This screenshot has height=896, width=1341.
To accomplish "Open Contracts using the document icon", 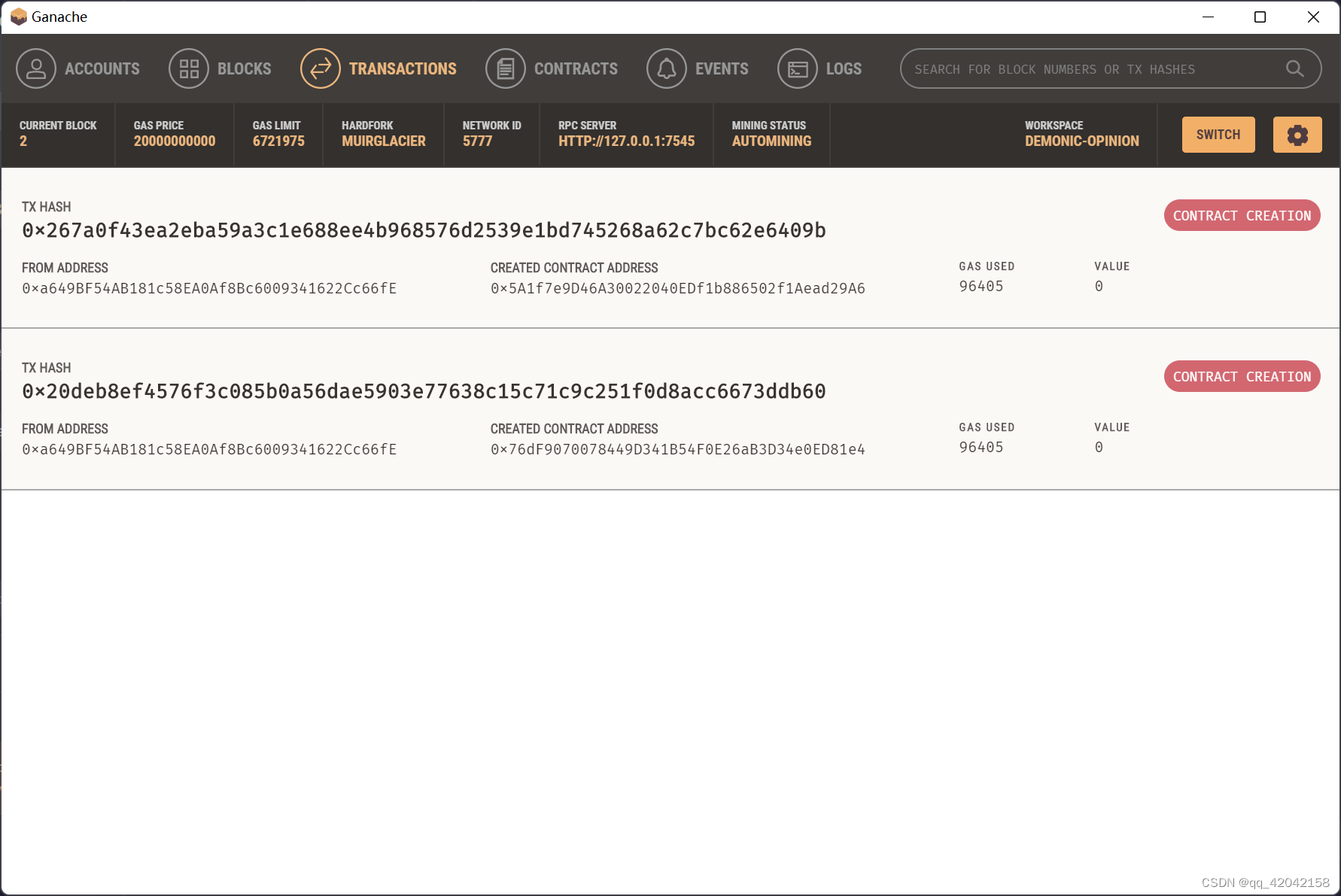I will tap(505, 68).
